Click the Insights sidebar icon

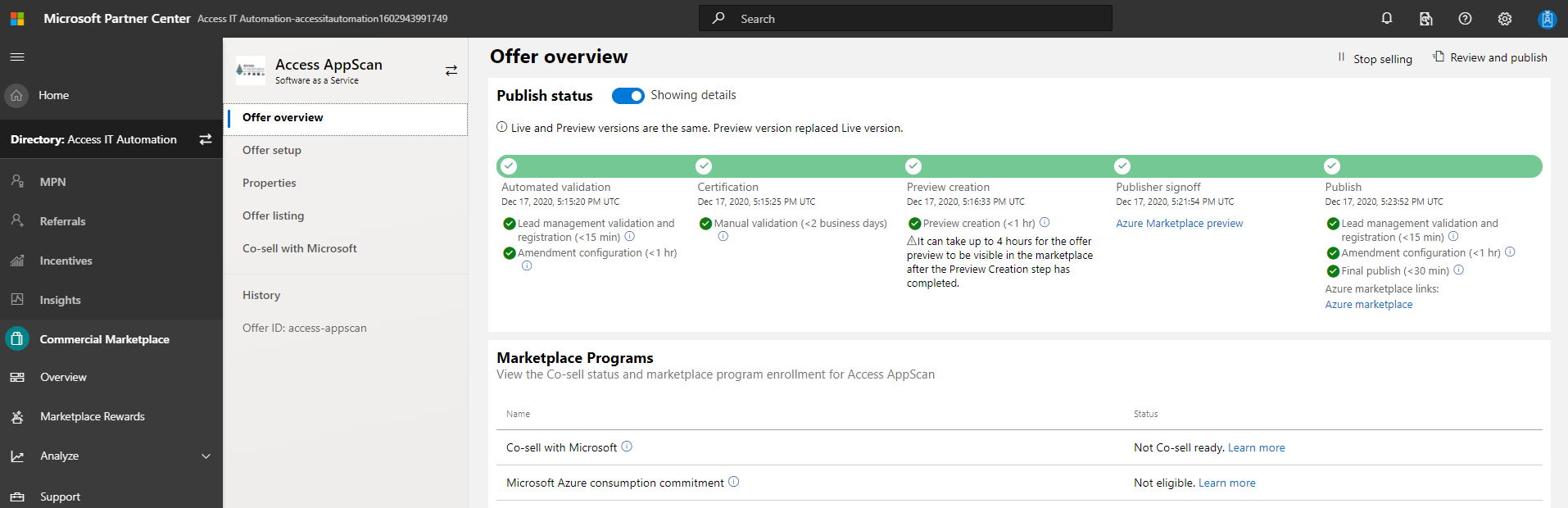[x=17, y=299]
